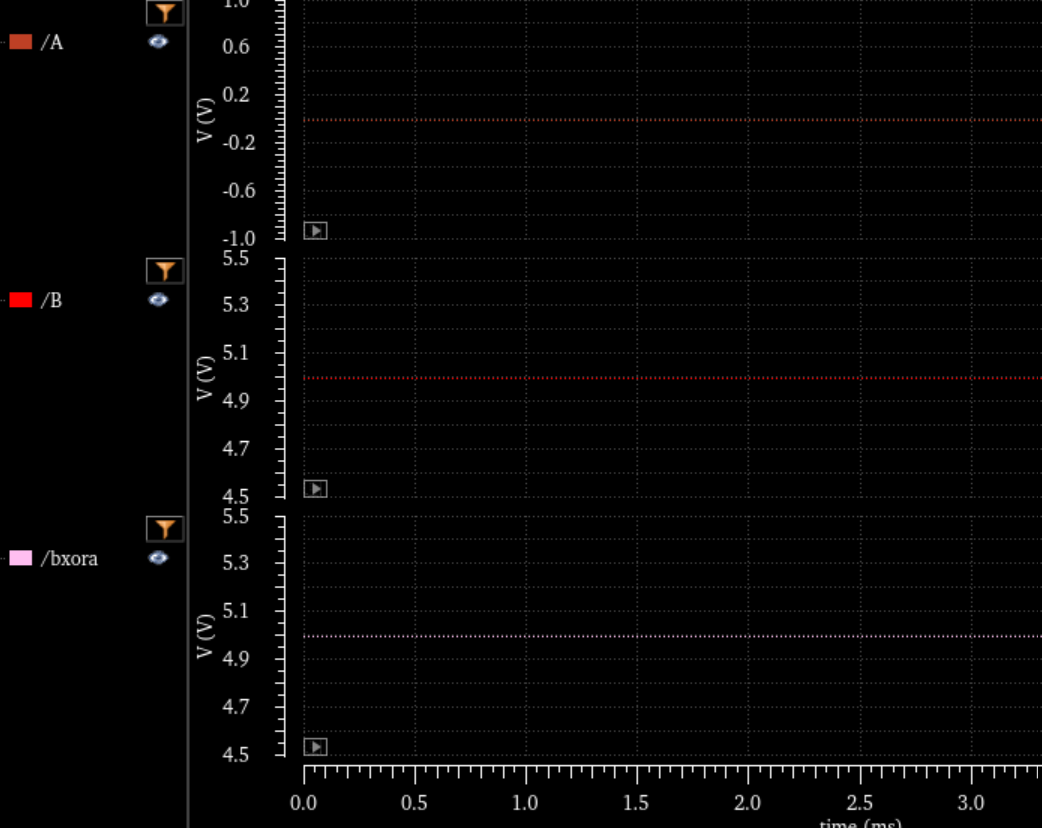Select the /bxora signal name

point(69,558)
